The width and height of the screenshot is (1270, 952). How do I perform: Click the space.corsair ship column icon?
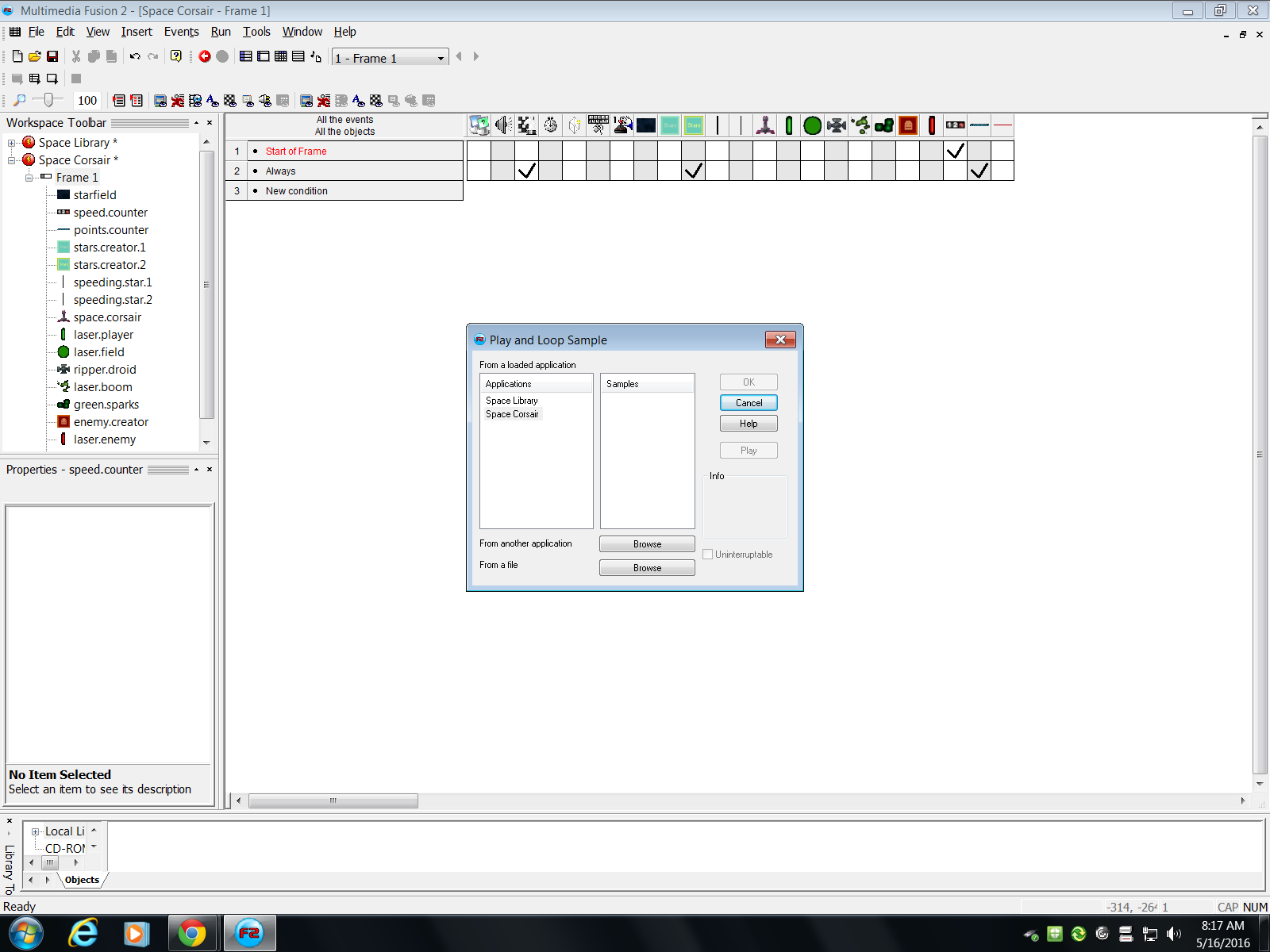765,125
